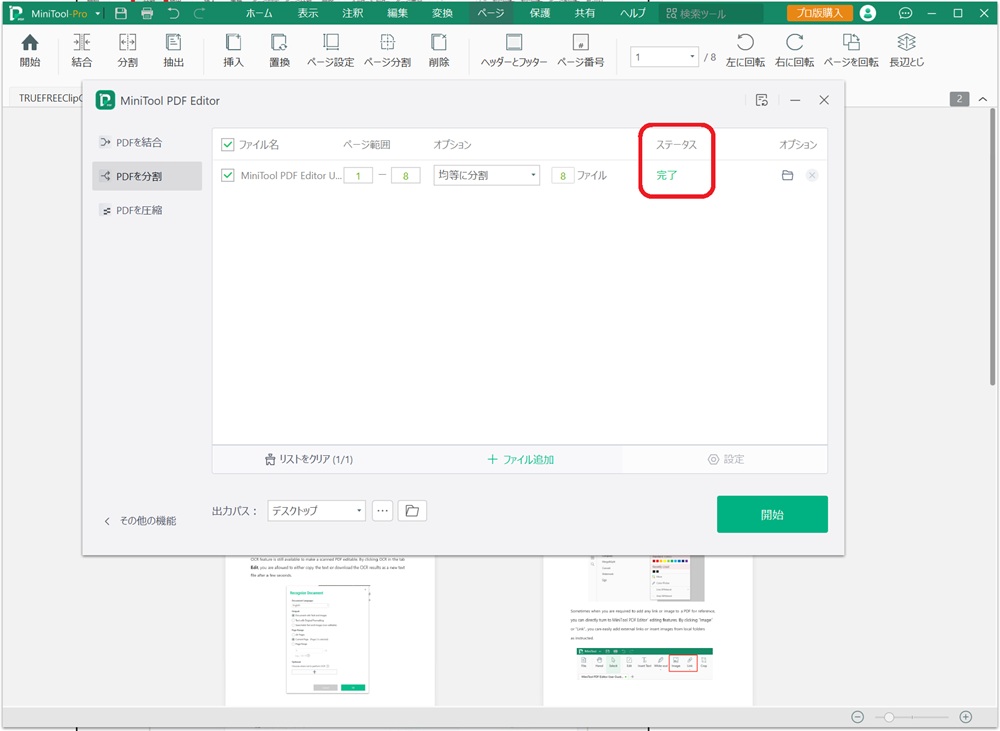Switch to the 編集 ribbon tab
Viewport: 1000px width, 731px height.
click(397, 13)
